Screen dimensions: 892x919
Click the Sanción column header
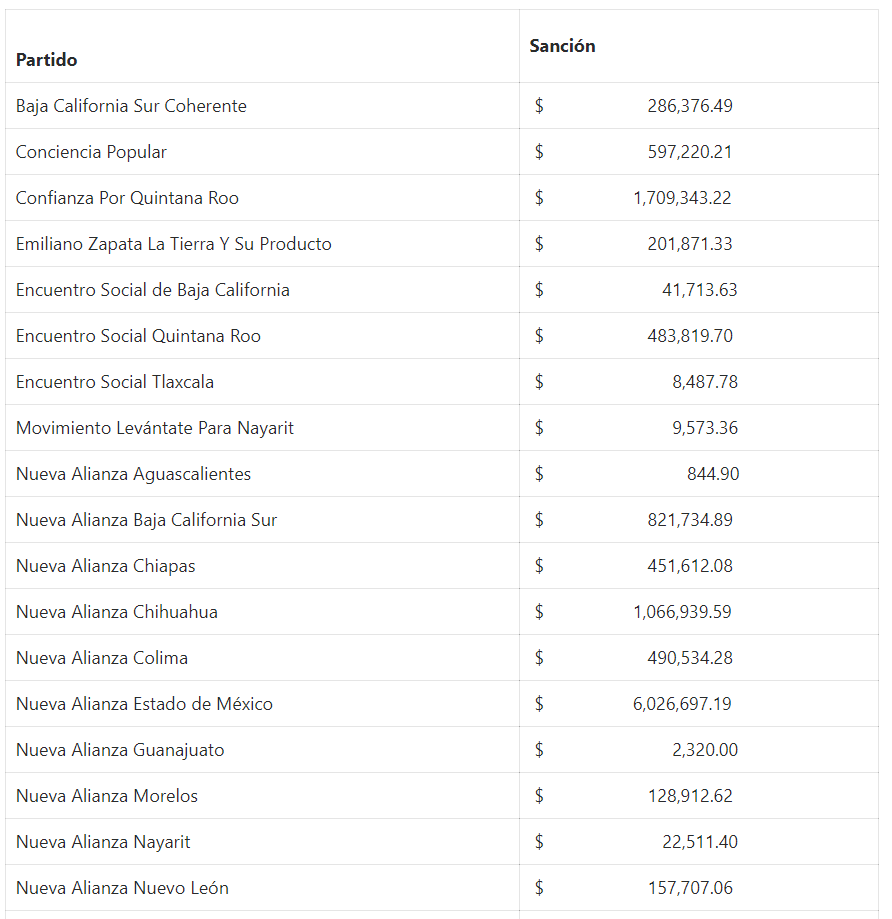(x=562, y=46)
